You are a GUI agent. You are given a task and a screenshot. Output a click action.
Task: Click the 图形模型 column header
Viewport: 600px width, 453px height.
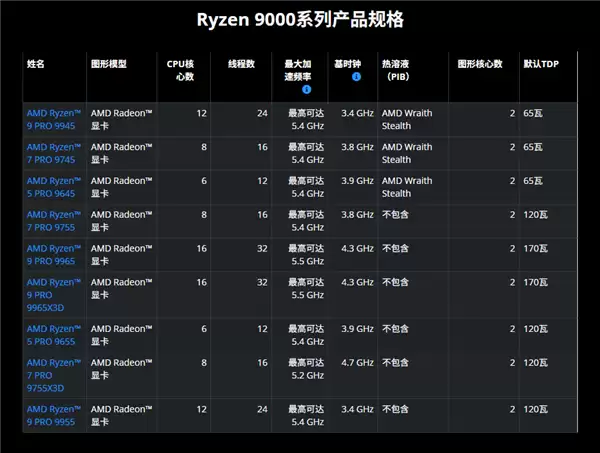(x=109, y=64)
